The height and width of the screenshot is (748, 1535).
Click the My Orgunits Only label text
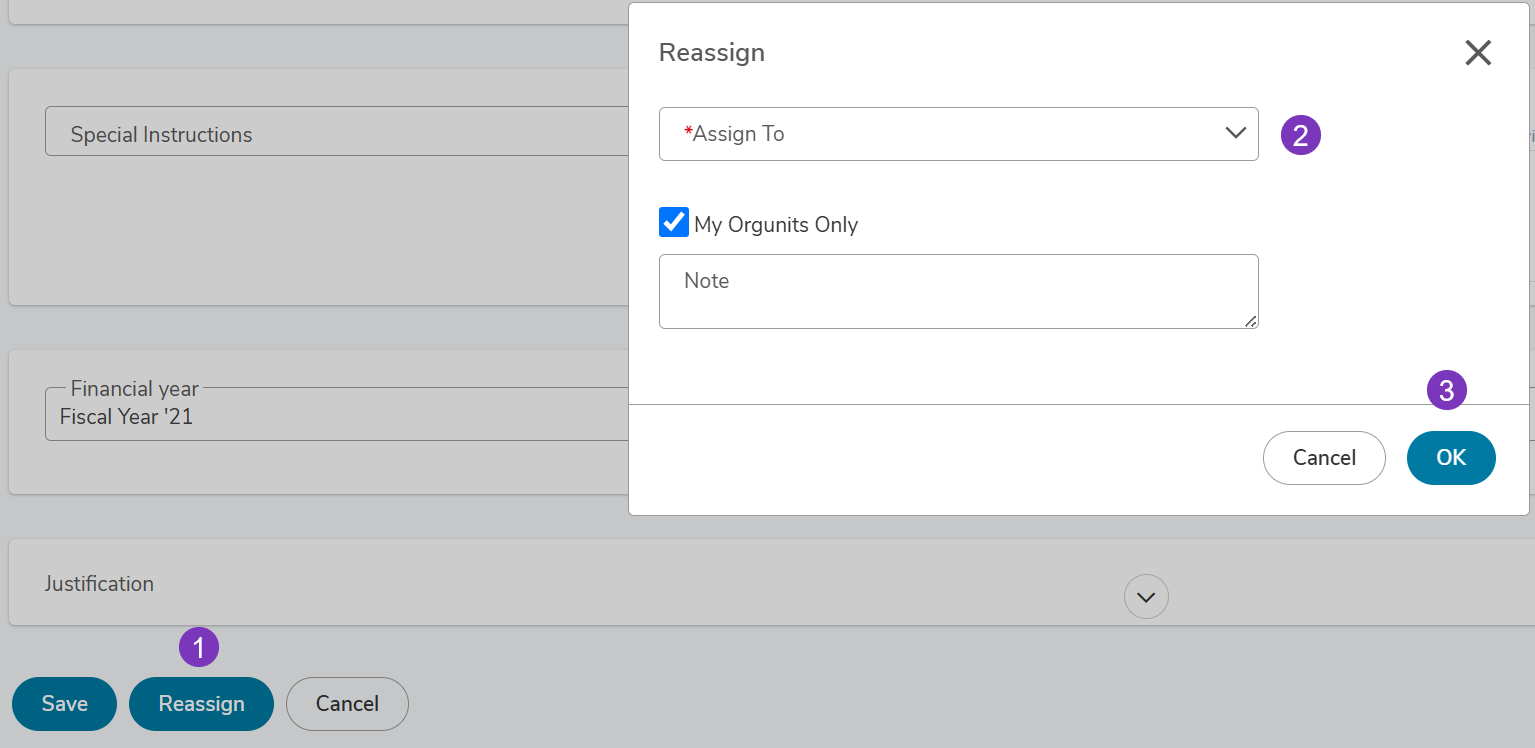tap(776, 224)
